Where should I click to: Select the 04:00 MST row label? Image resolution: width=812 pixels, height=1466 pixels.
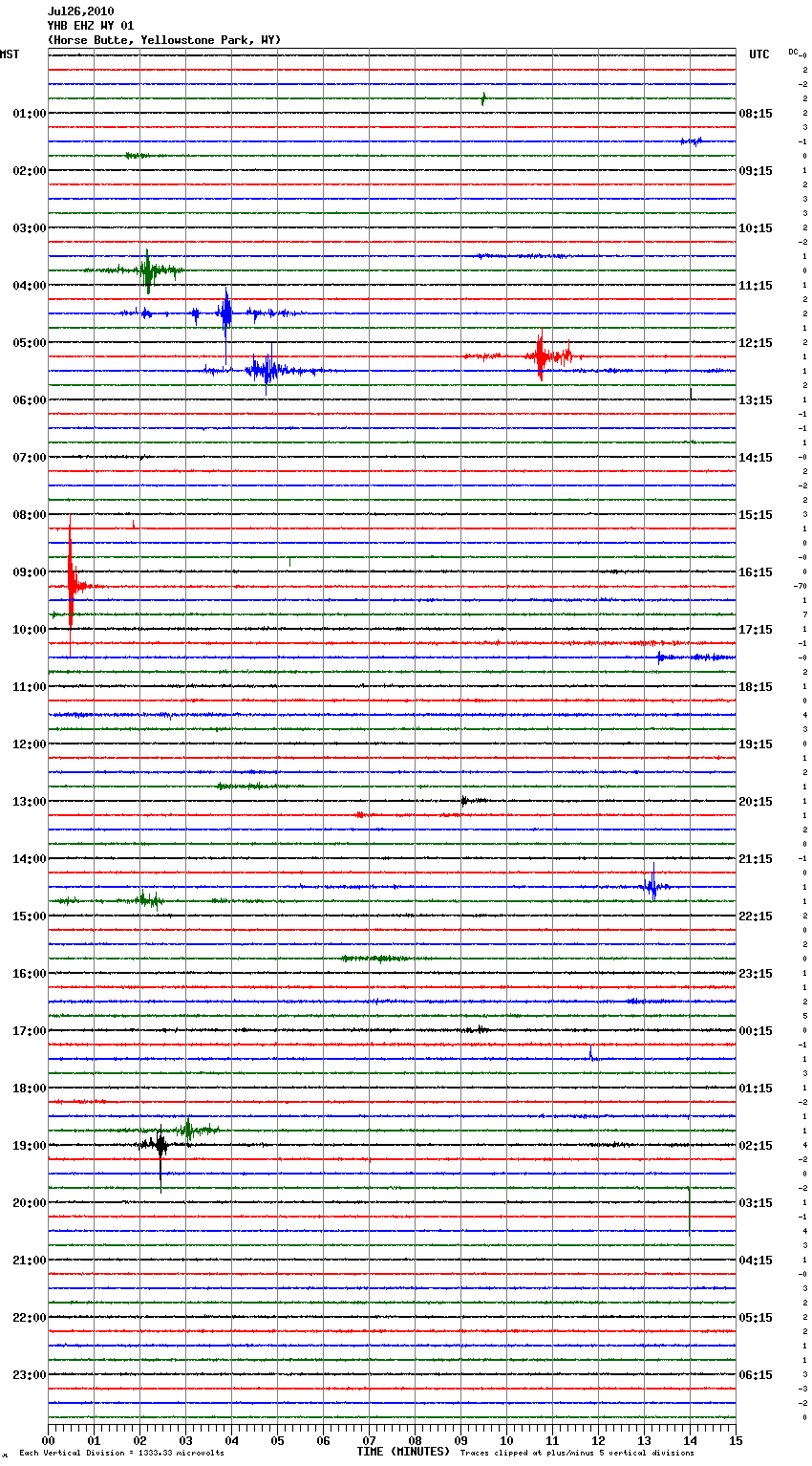pos(30,286)
